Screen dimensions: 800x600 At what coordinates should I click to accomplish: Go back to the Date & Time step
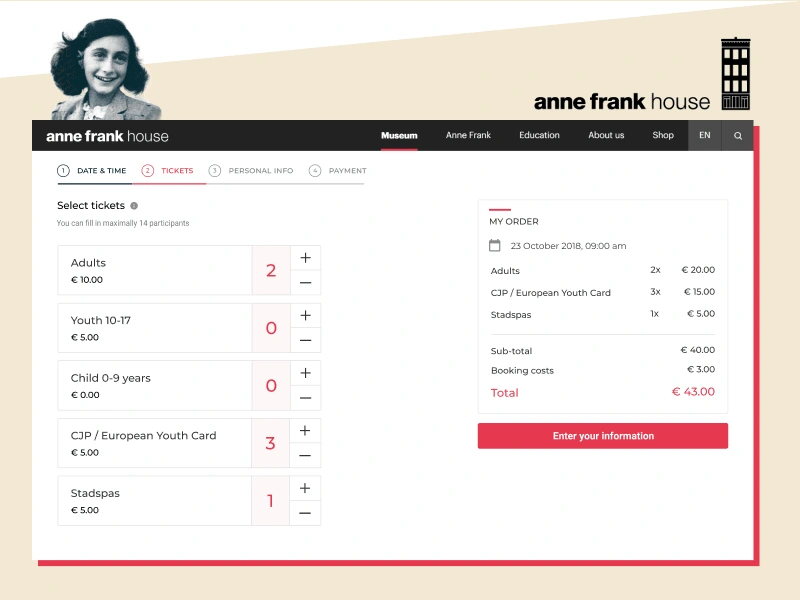coord(92,170)
